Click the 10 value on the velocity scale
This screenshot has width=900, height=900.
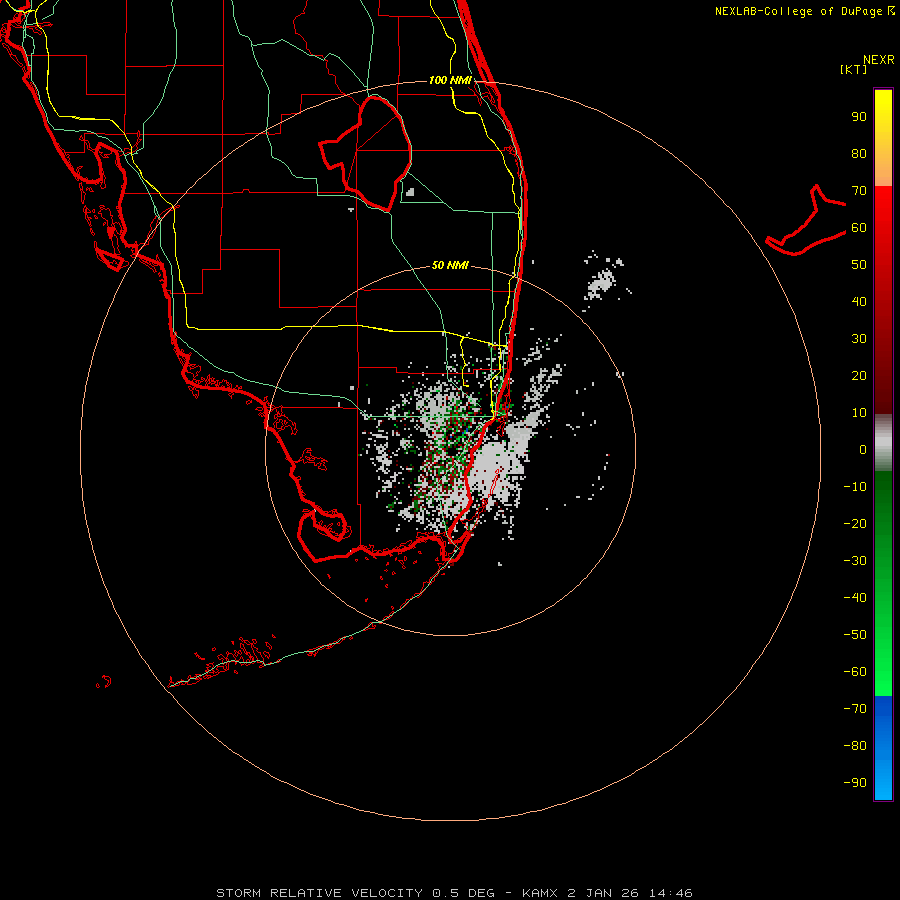point(859,413)
